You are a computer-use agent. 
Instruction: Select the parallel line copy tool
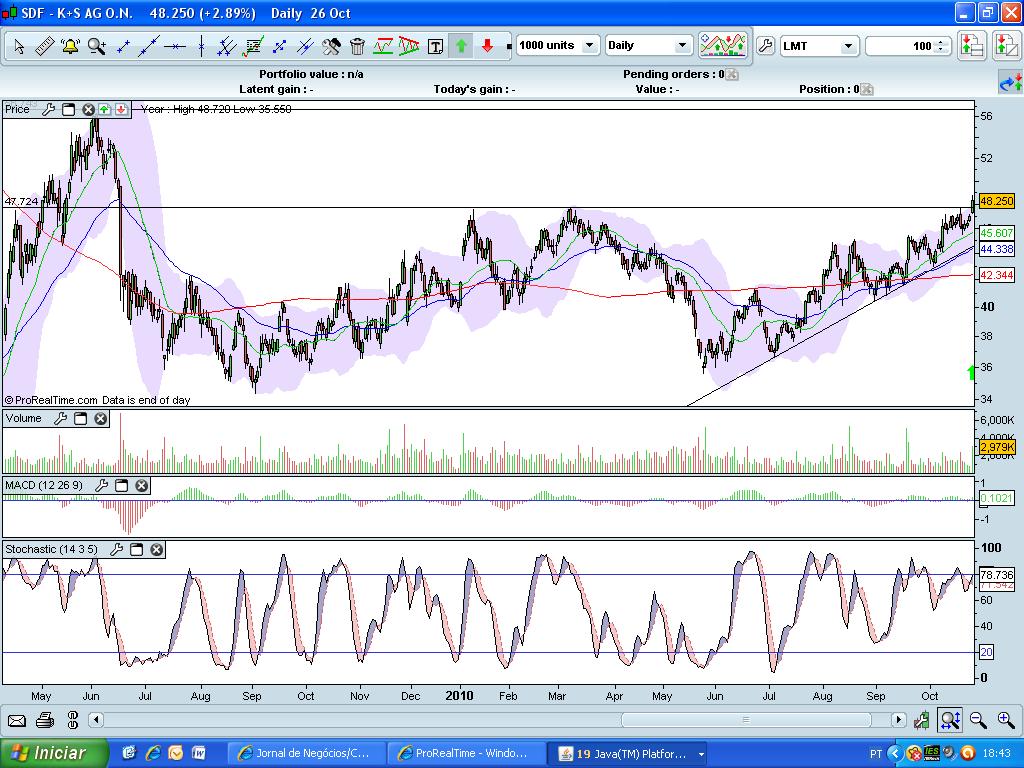click(x=305, y=46)
